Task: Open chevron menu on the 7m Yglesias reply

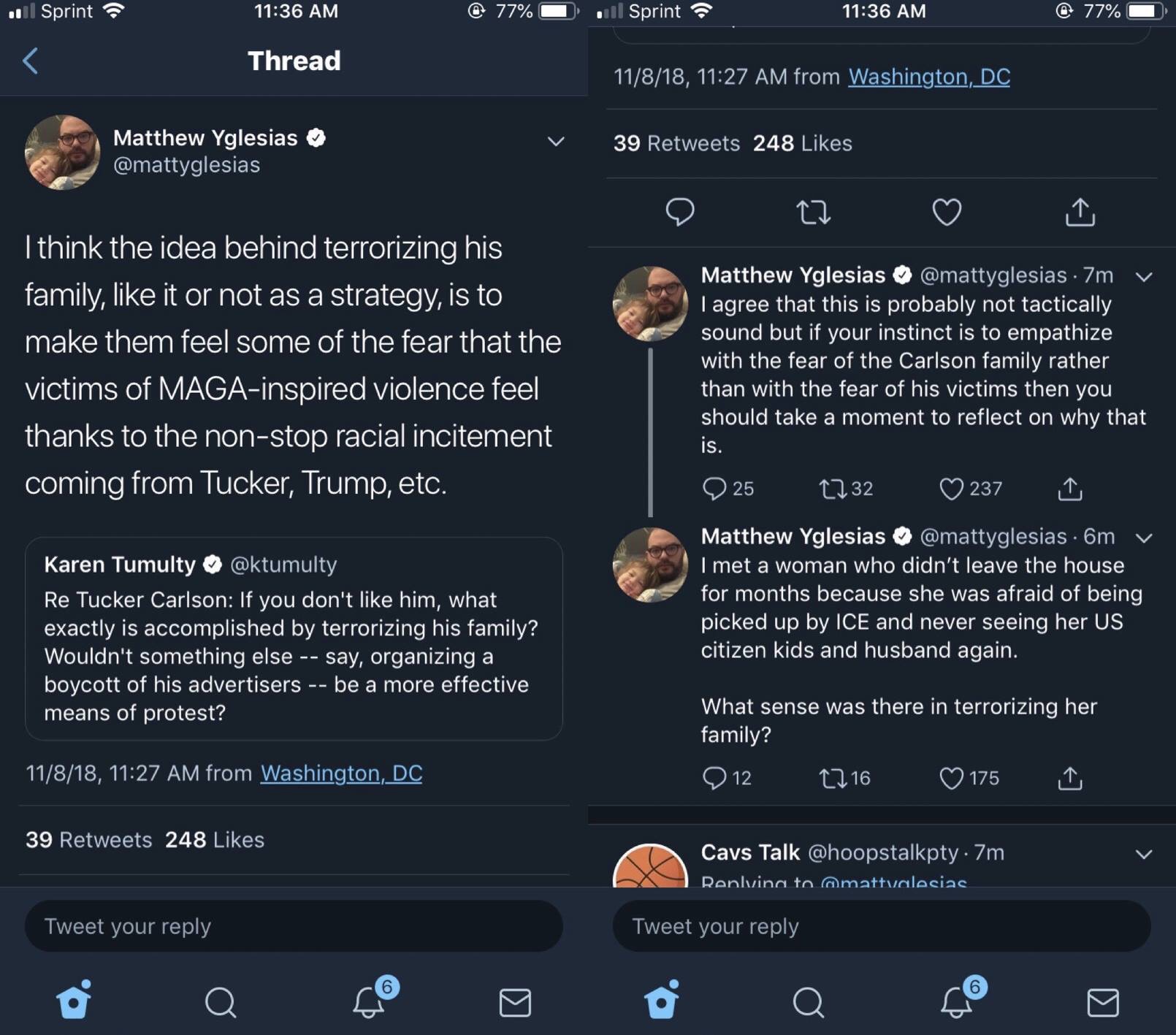Action: [x=1144, y=277]
